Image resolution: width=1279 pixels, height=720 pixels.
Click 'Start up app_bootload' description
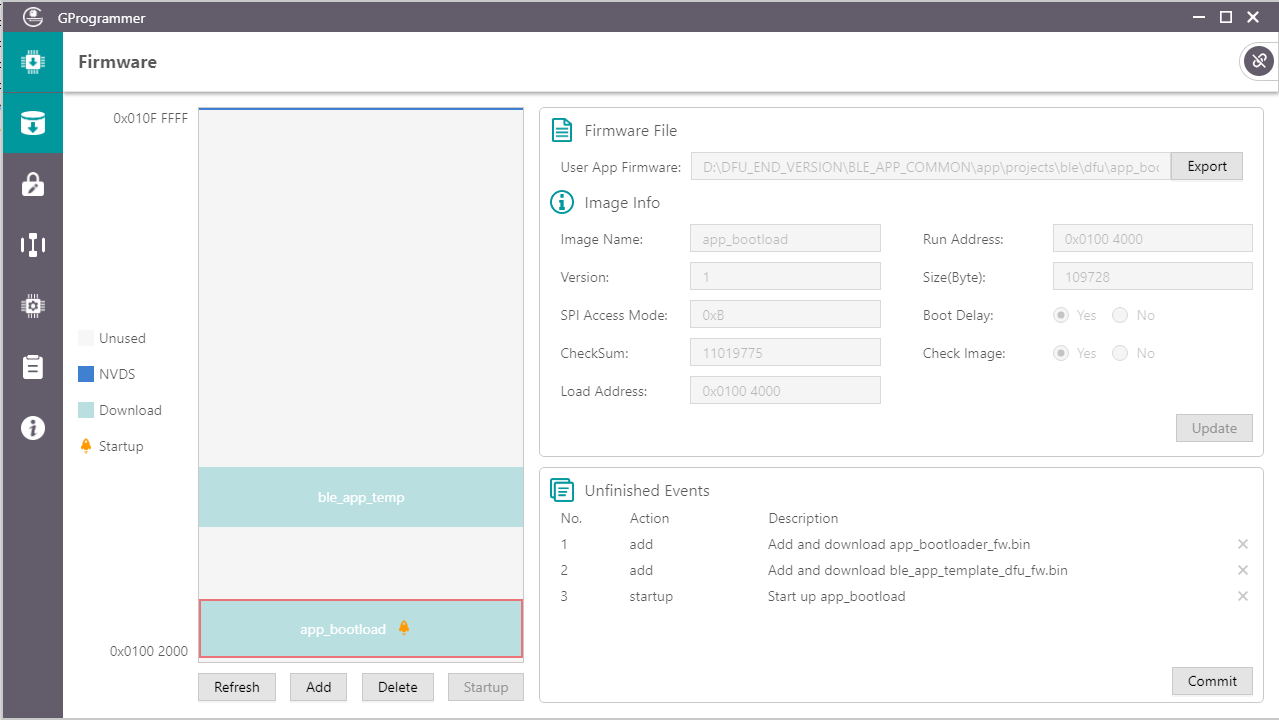tap(836, 596)
